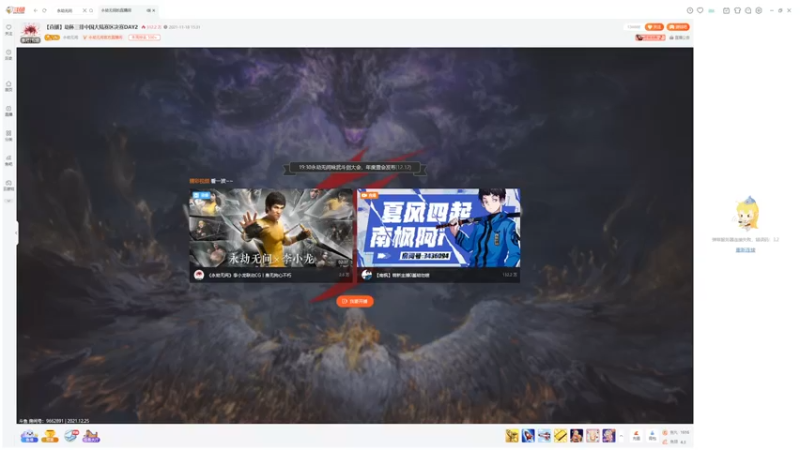Viewport: 800px width, 450px height.
Task: Send the airplane gift
Action: point(544,436)
